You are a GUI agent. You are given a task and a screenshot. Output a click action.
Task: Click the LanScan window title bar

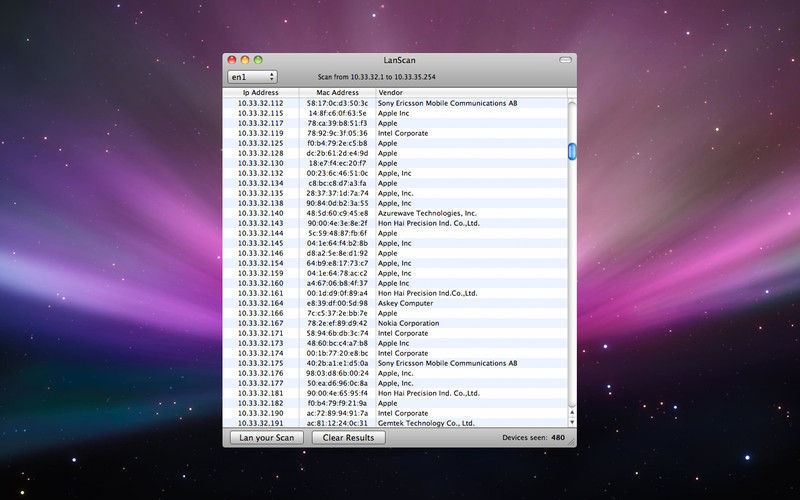click(400, 60)
